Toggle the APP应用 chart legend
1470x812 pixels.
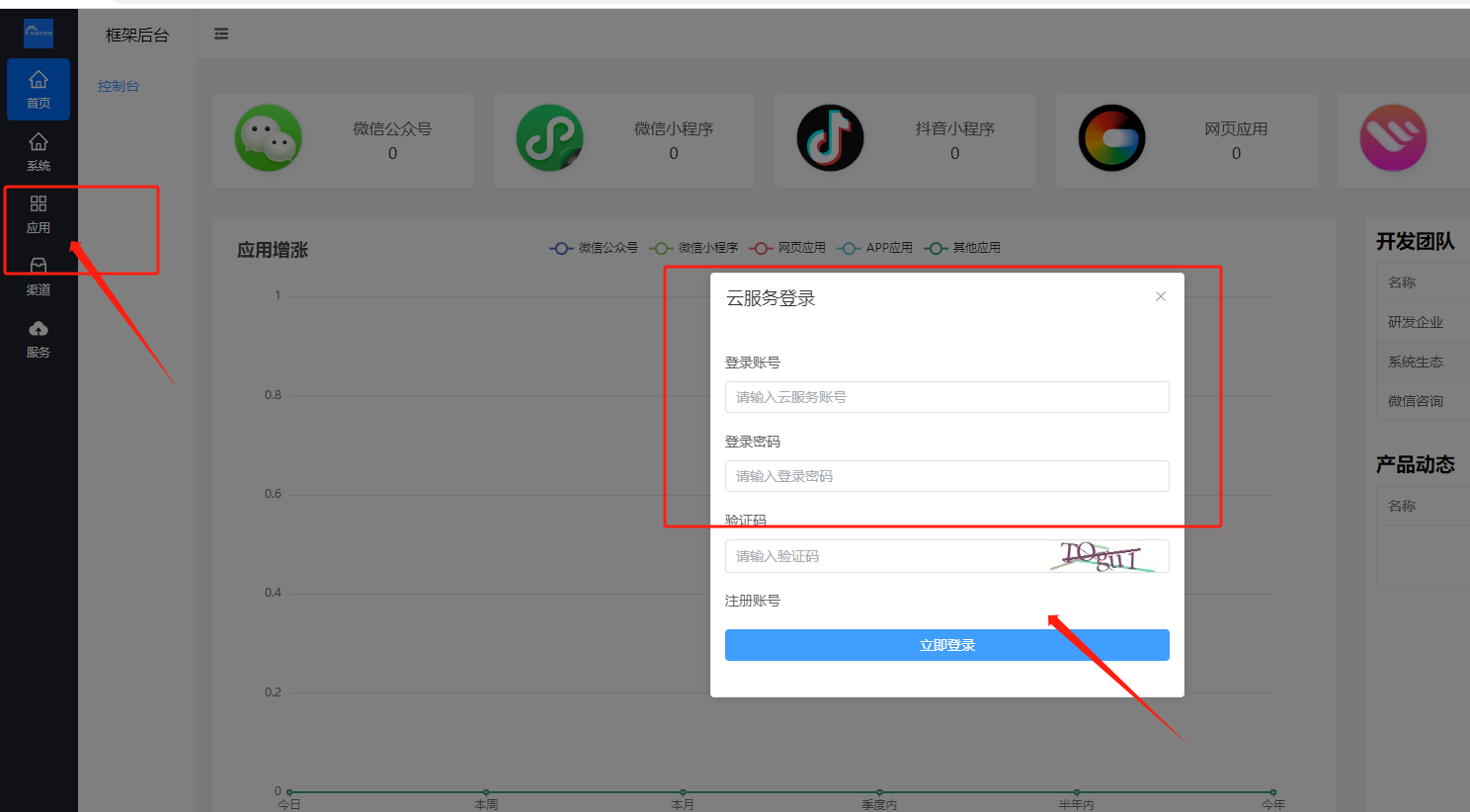point(875,248)
